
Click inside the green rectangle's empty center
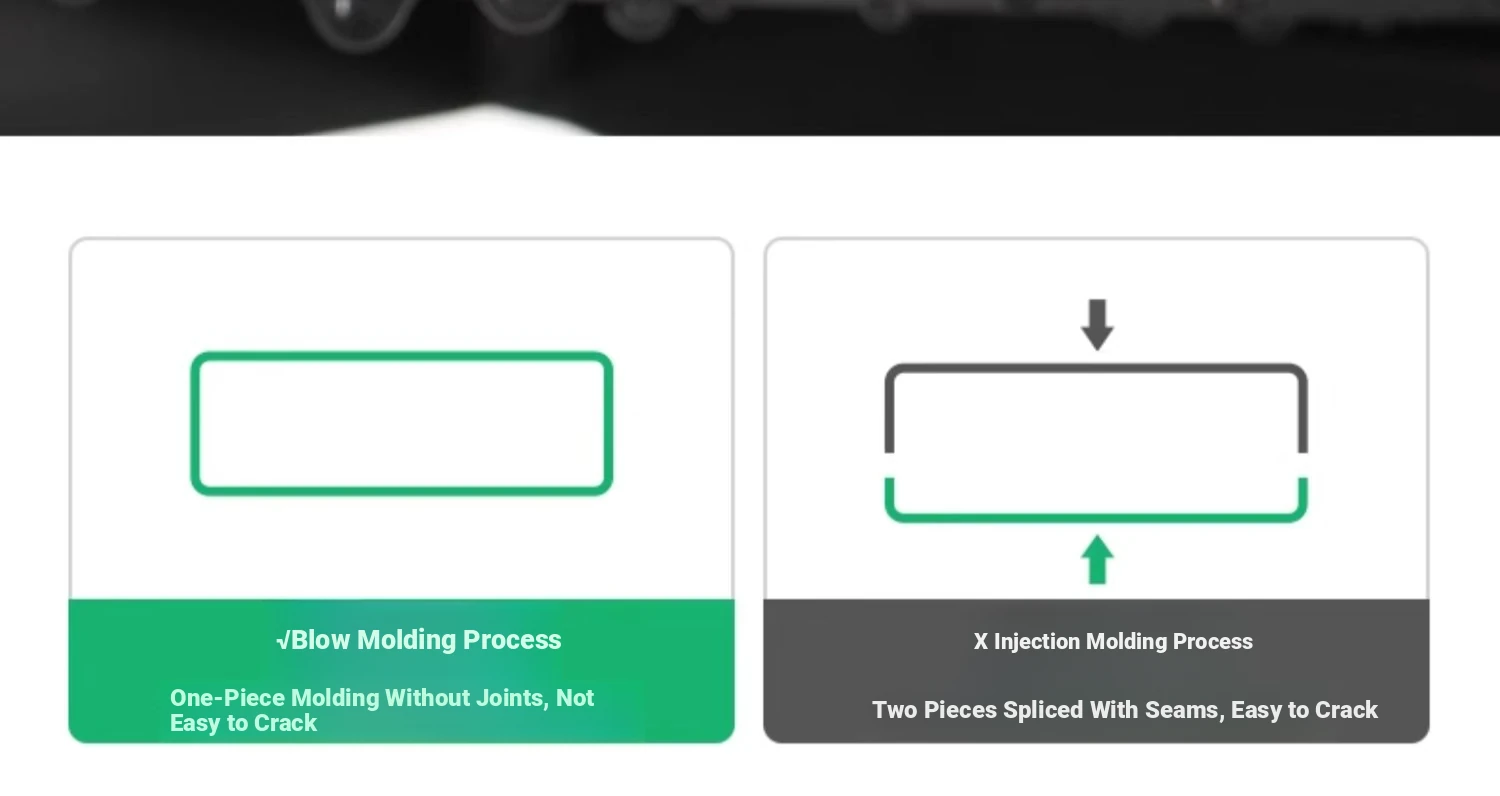401,423
